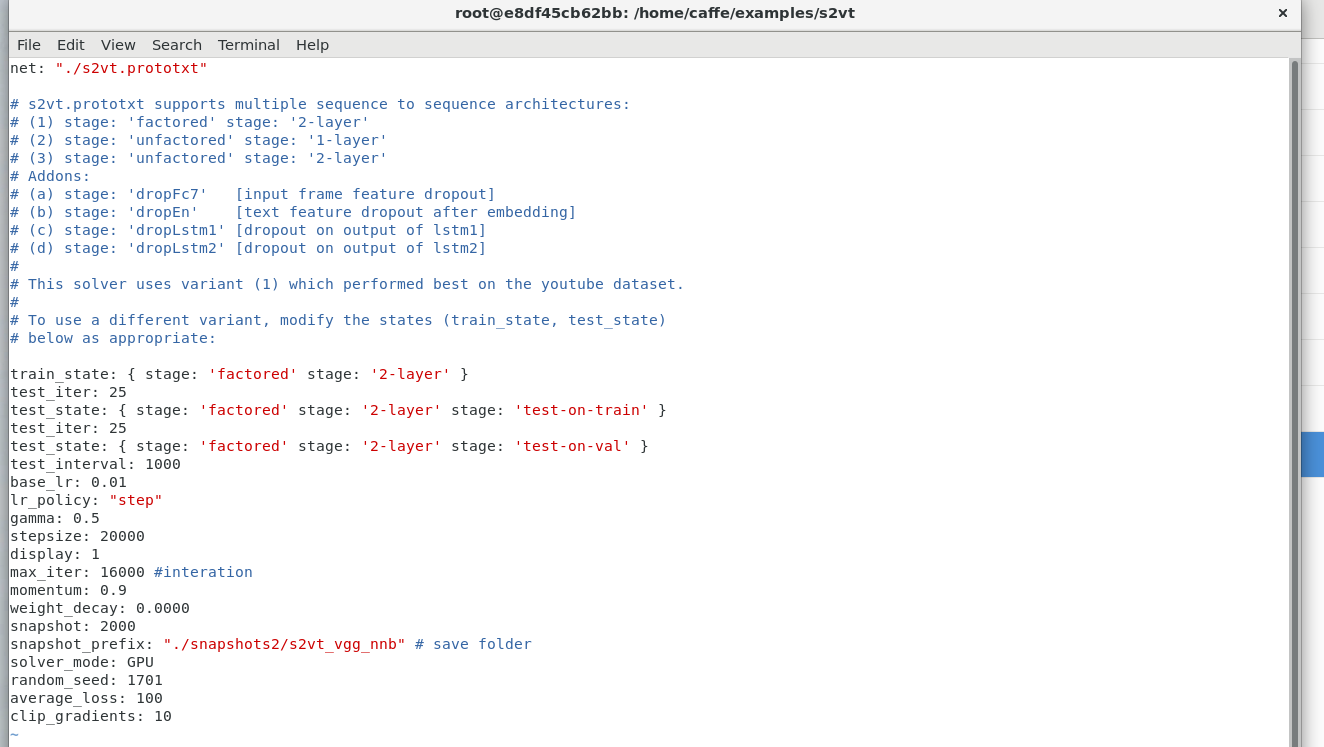The height and width of the screenshot is (747, 1324).
Task: Click the net prototxt path string
Action: (131, 68)
